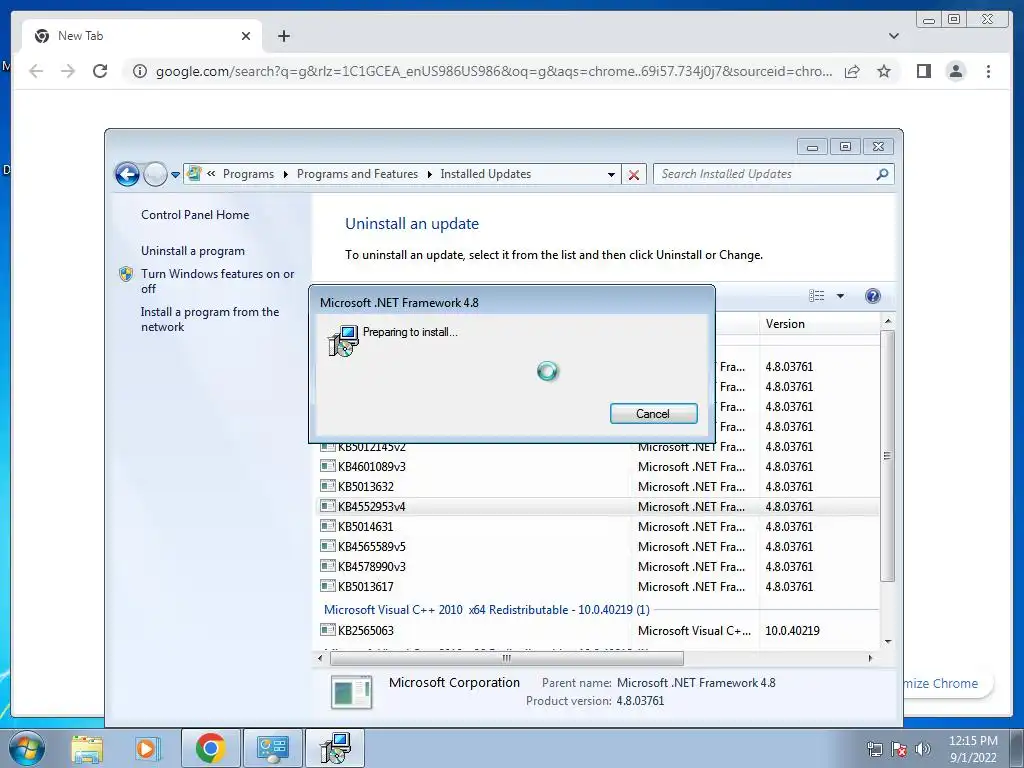Go back in Control Panel window
1024x768 pixels.
click(127, 174)
